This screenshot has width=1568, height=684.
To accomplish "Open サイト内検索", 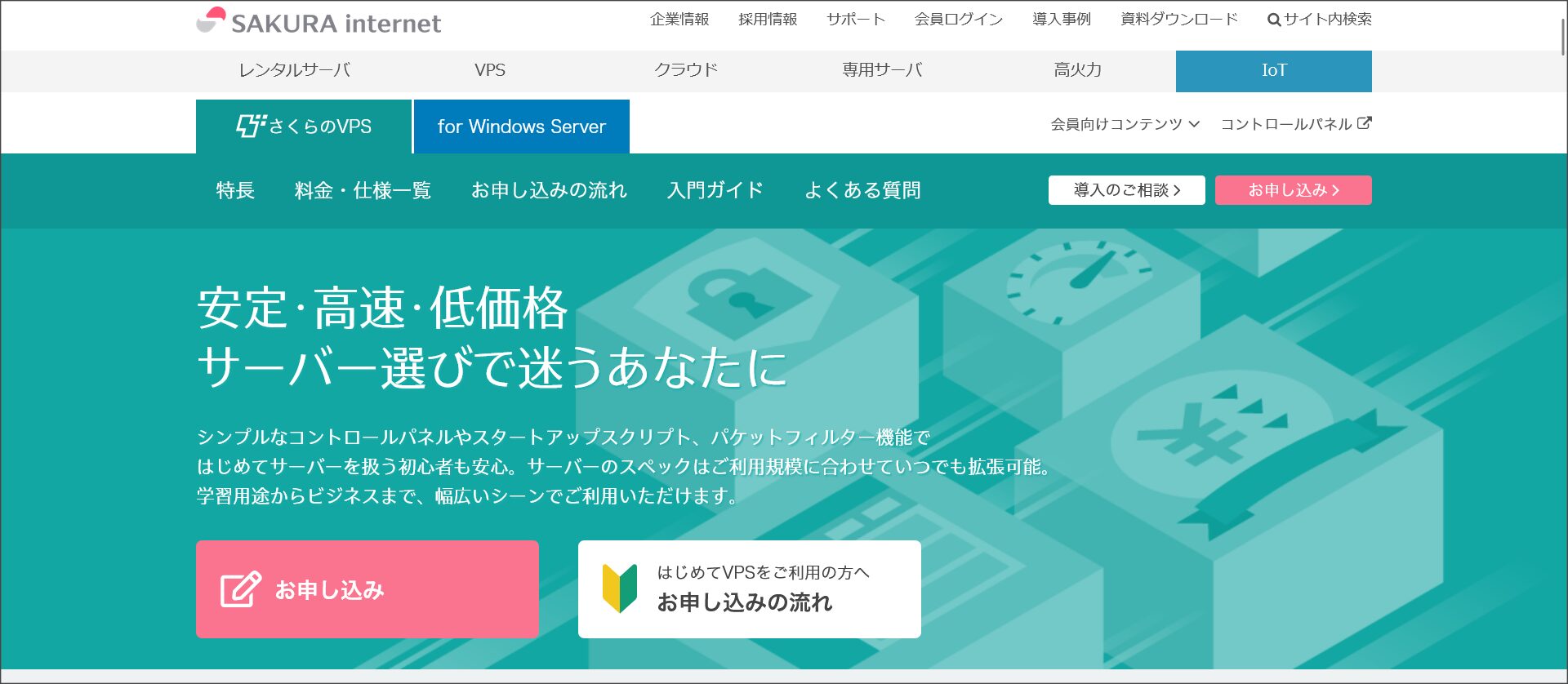I will coord(1320,19).
